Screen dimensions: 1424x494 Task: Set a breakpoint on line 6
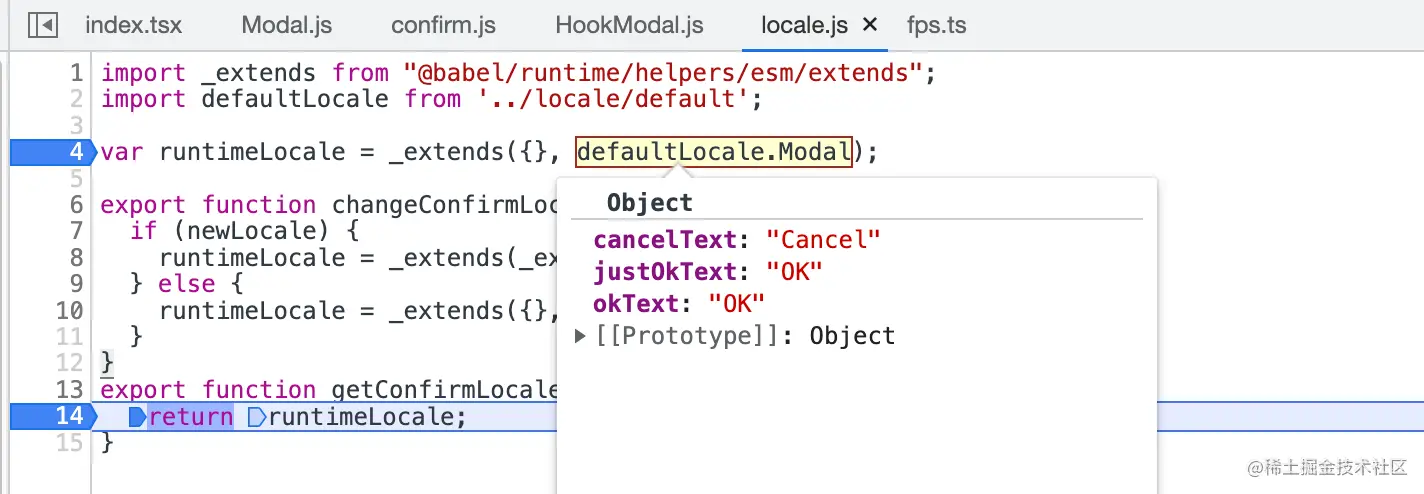click(x=76, y=205)
